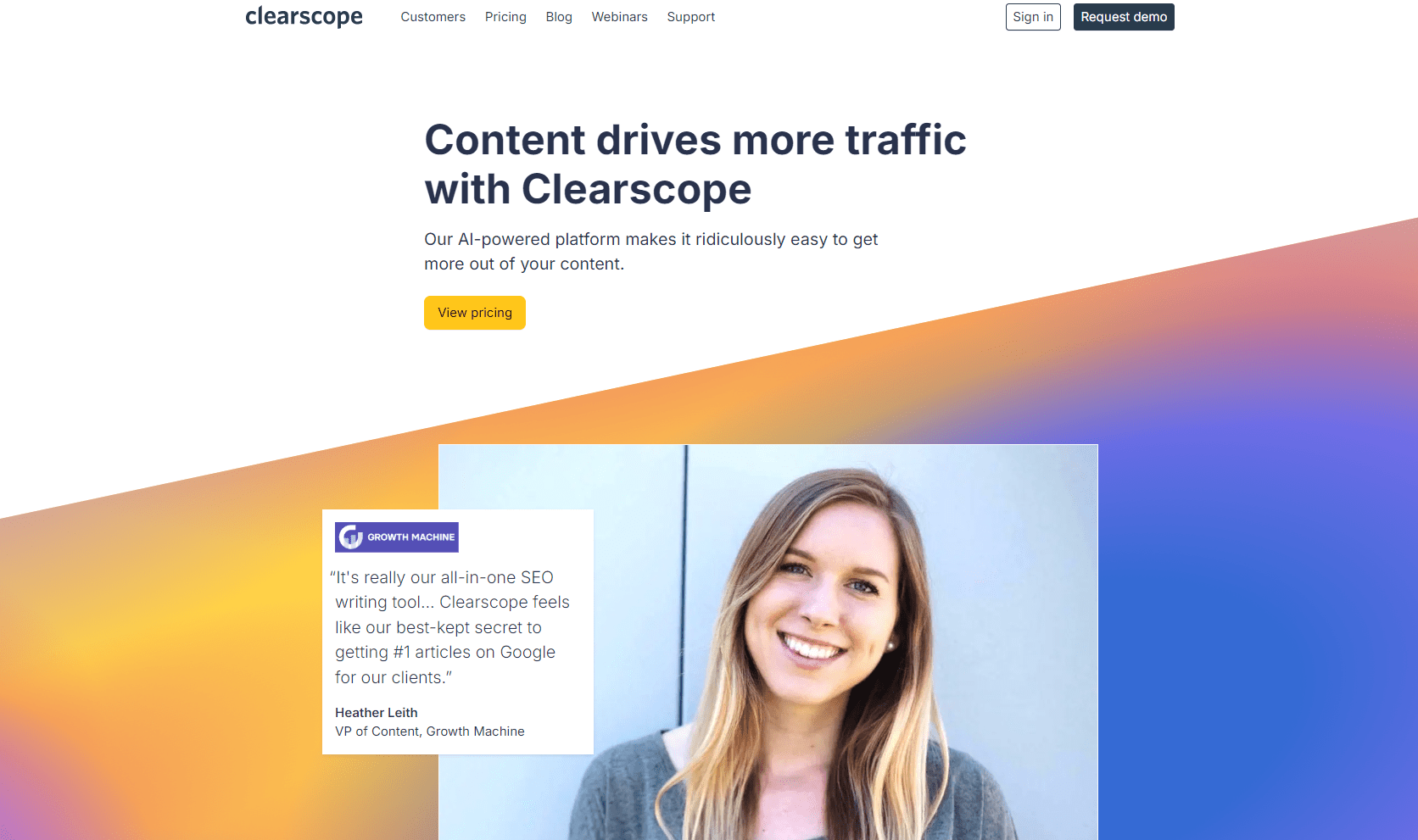Viewport: 1418px width, 840px height.
Task: Open the Support nav link
Action: click(x=690, y=17)
